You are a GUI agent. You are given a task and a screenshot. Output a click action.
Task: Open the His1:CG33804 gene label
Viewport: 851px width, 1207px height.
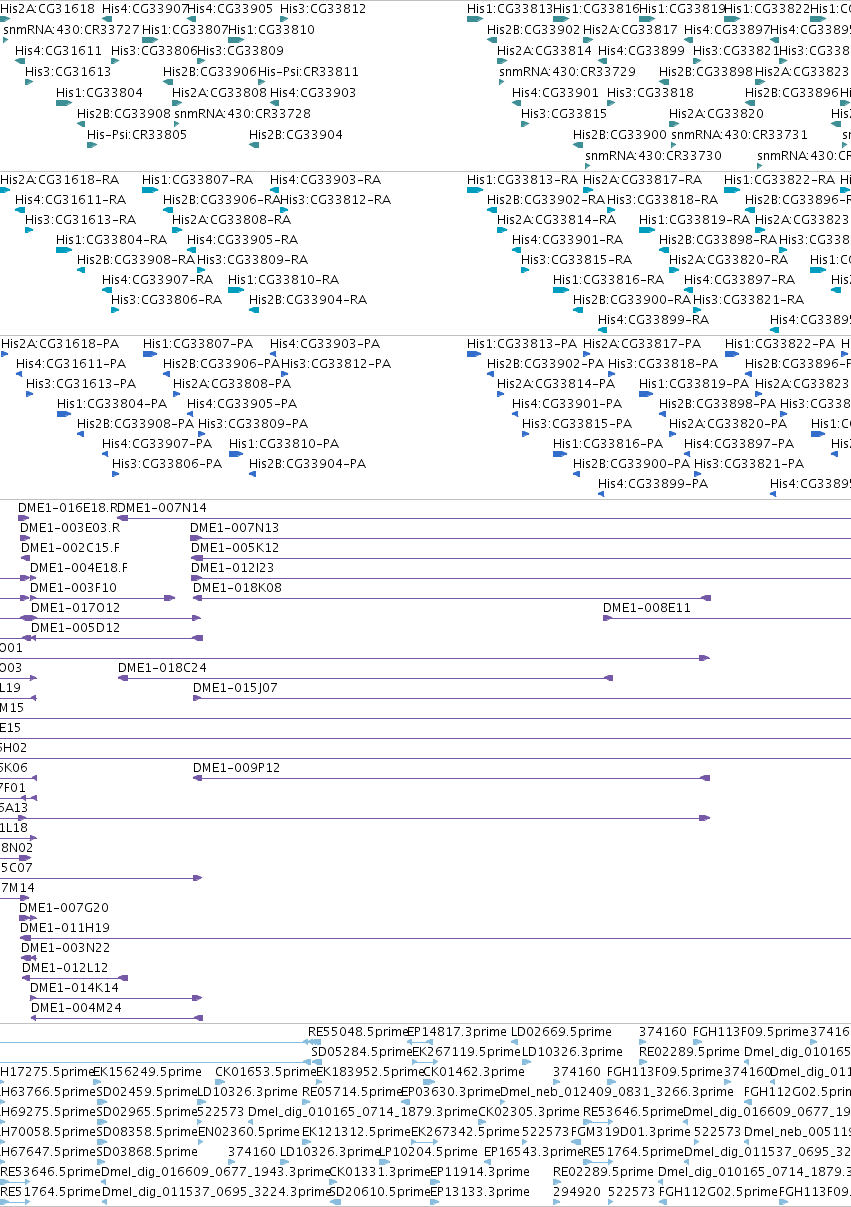(100, 93)
